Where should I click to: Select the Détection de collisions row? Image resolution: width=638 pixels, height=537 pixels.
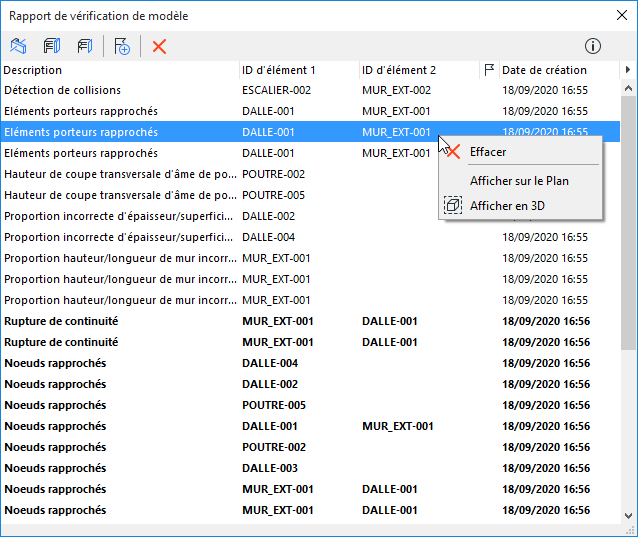point(310,90)
